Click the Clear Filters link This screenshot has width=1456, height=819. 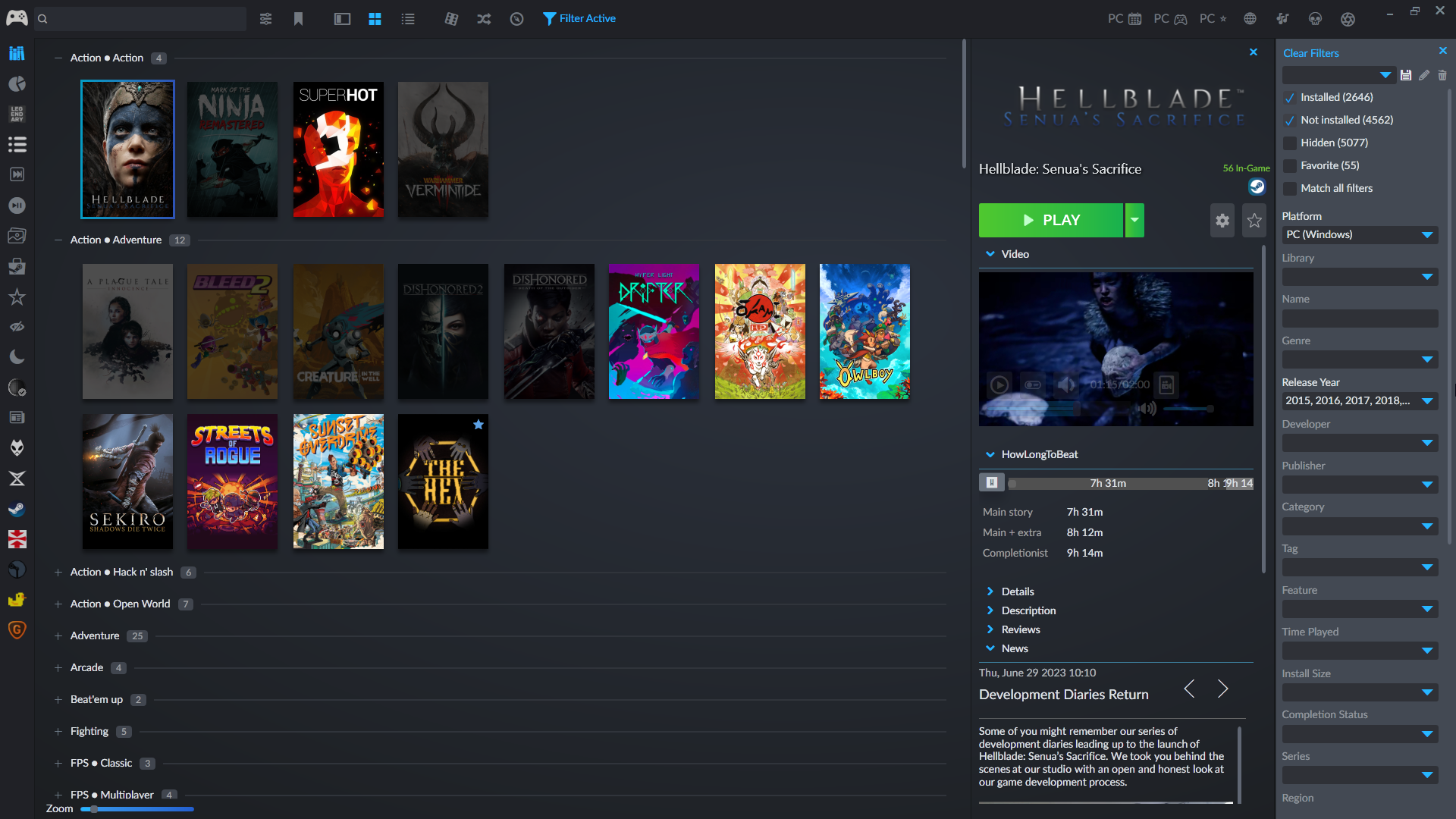coord(1310,53)
